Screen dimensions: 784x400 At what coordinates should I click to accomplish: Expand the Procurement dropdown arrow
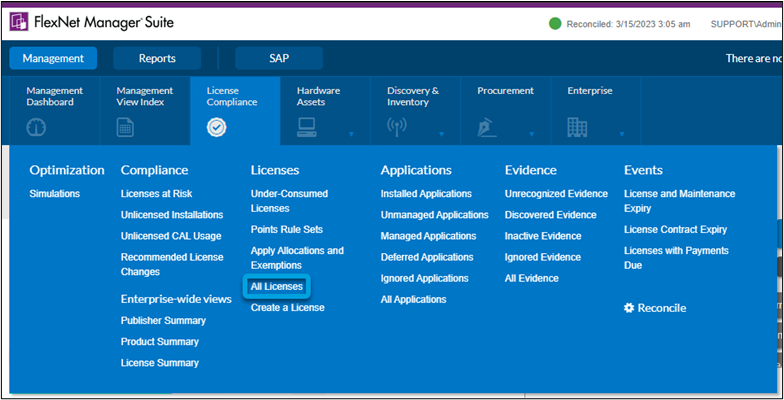tap(532, 134)
